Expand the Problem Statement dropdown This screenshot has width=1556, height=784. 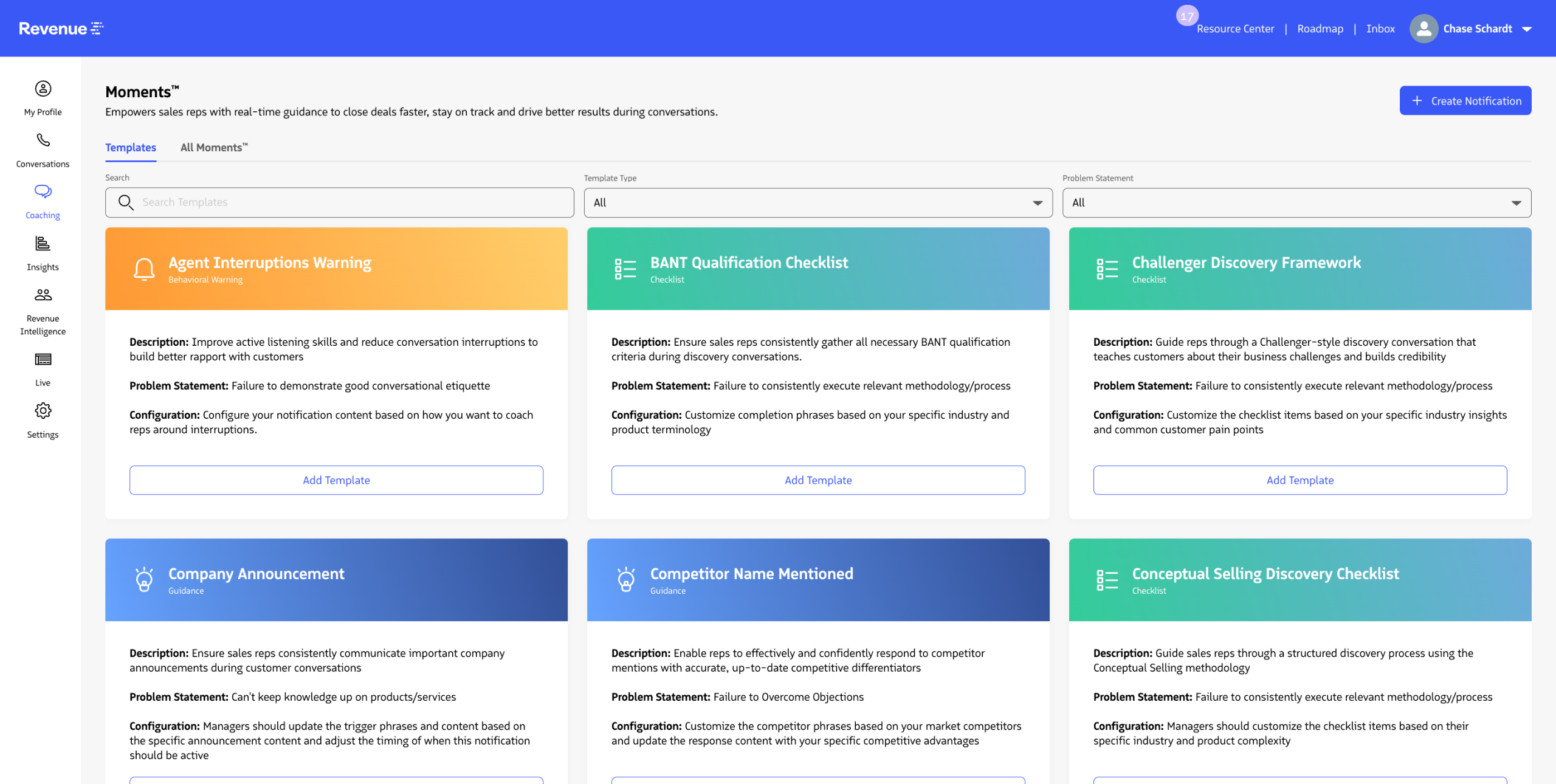point(1296,203)
